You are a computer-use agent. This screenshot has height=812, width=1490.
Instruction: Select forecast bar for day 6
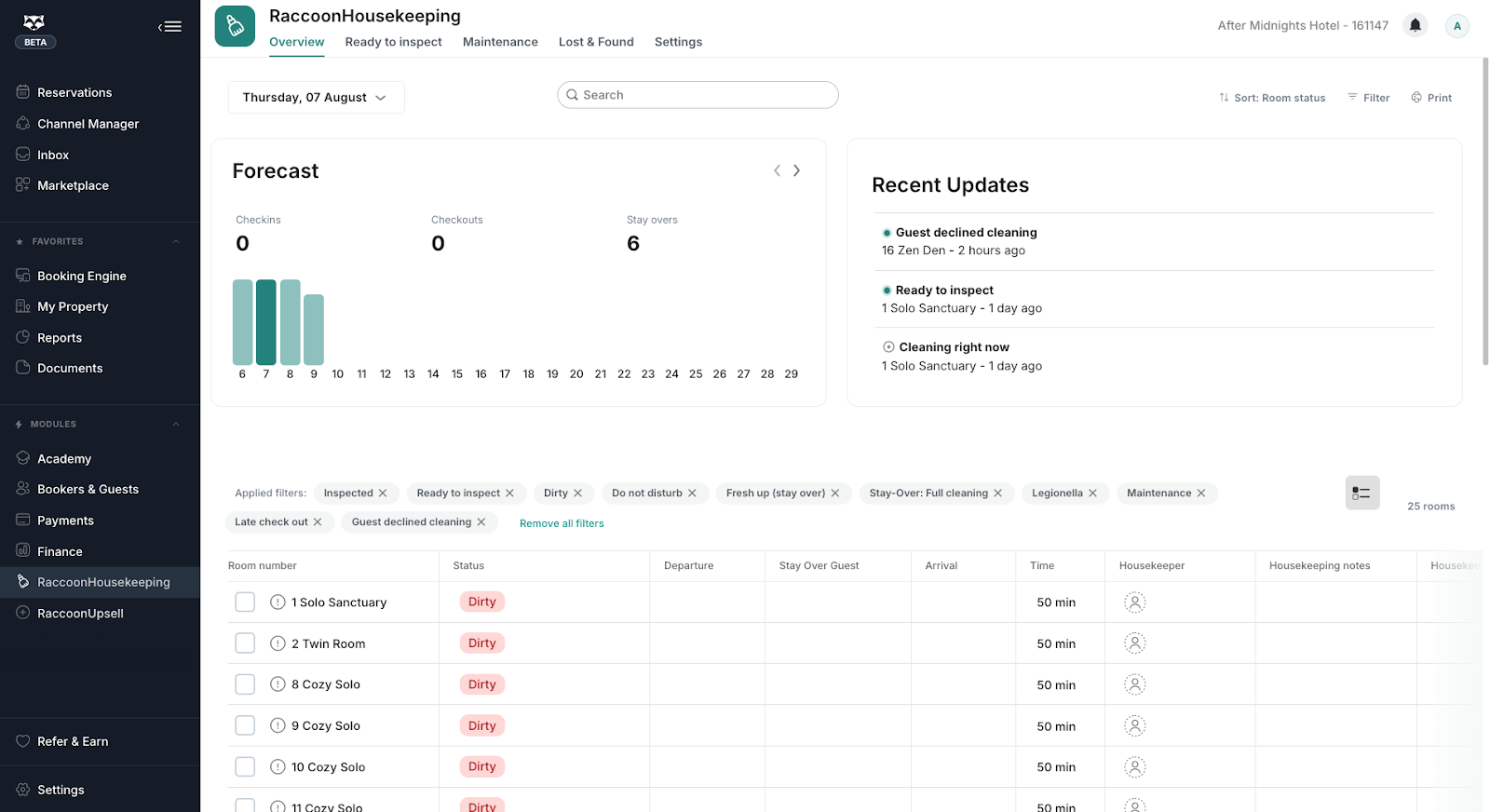(x=242, y=322)
